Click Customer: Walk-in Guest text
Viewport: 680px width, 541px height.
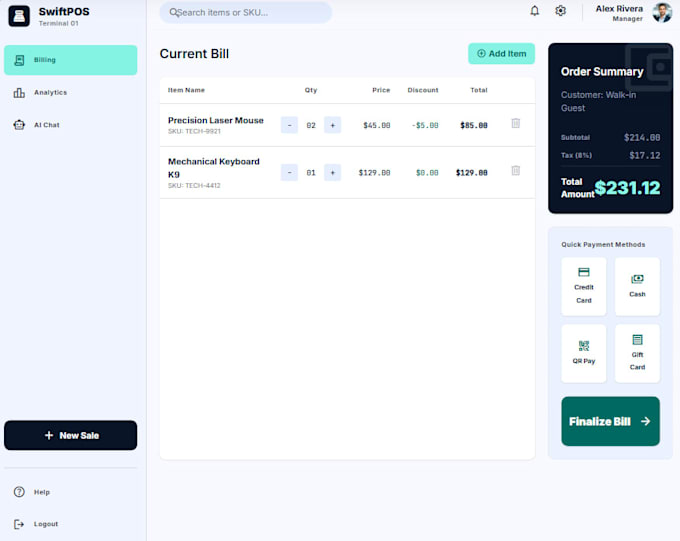(598, 102)
